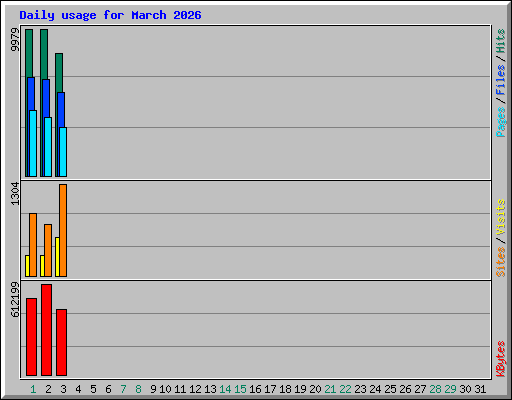This screenshot has width=512, height=400.
Task: Click day number 30 on the axis
Action: click(465, 389)
